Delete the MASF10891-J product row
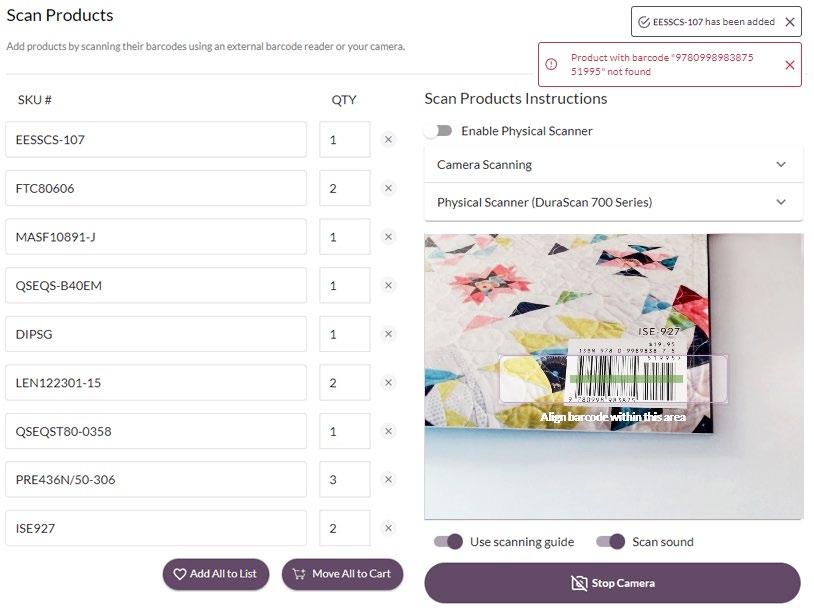 coord(389,237)
